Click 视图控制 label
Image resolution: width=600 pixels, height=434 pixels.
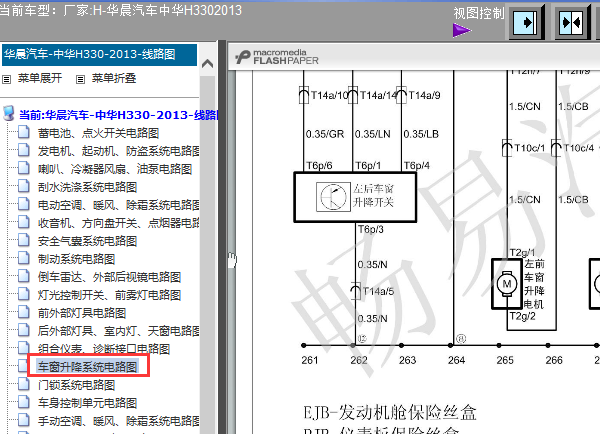[x=479, y=13]
